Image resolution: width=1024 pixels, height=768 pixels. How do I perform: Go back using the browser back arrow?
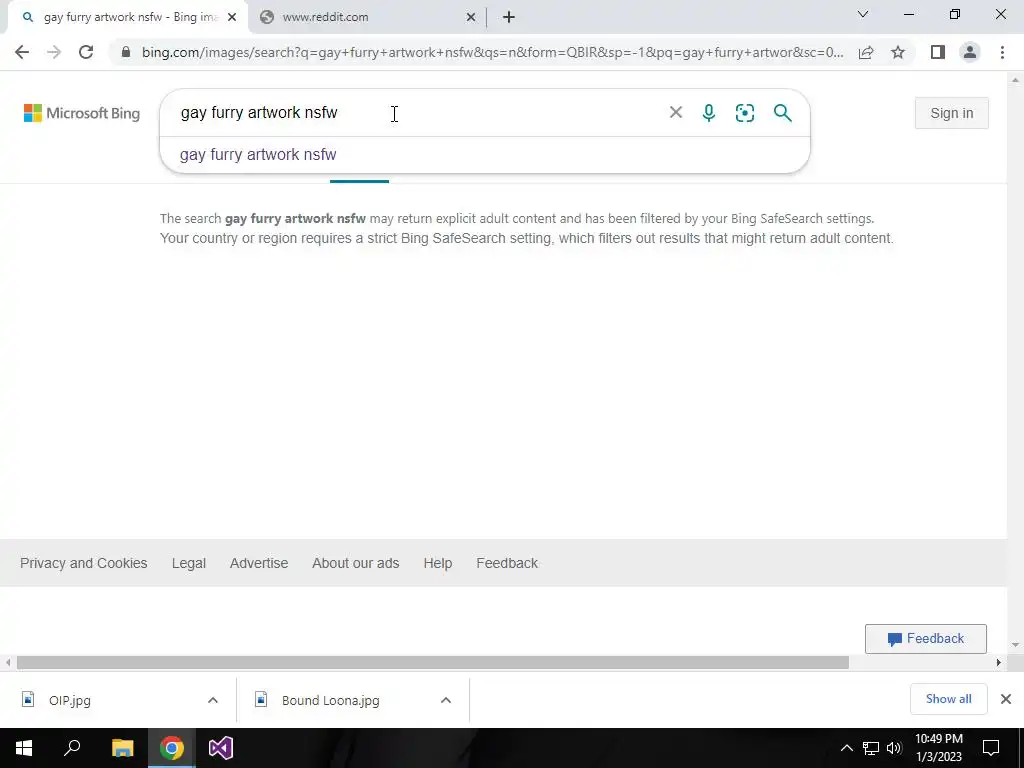tap(22, 52)
